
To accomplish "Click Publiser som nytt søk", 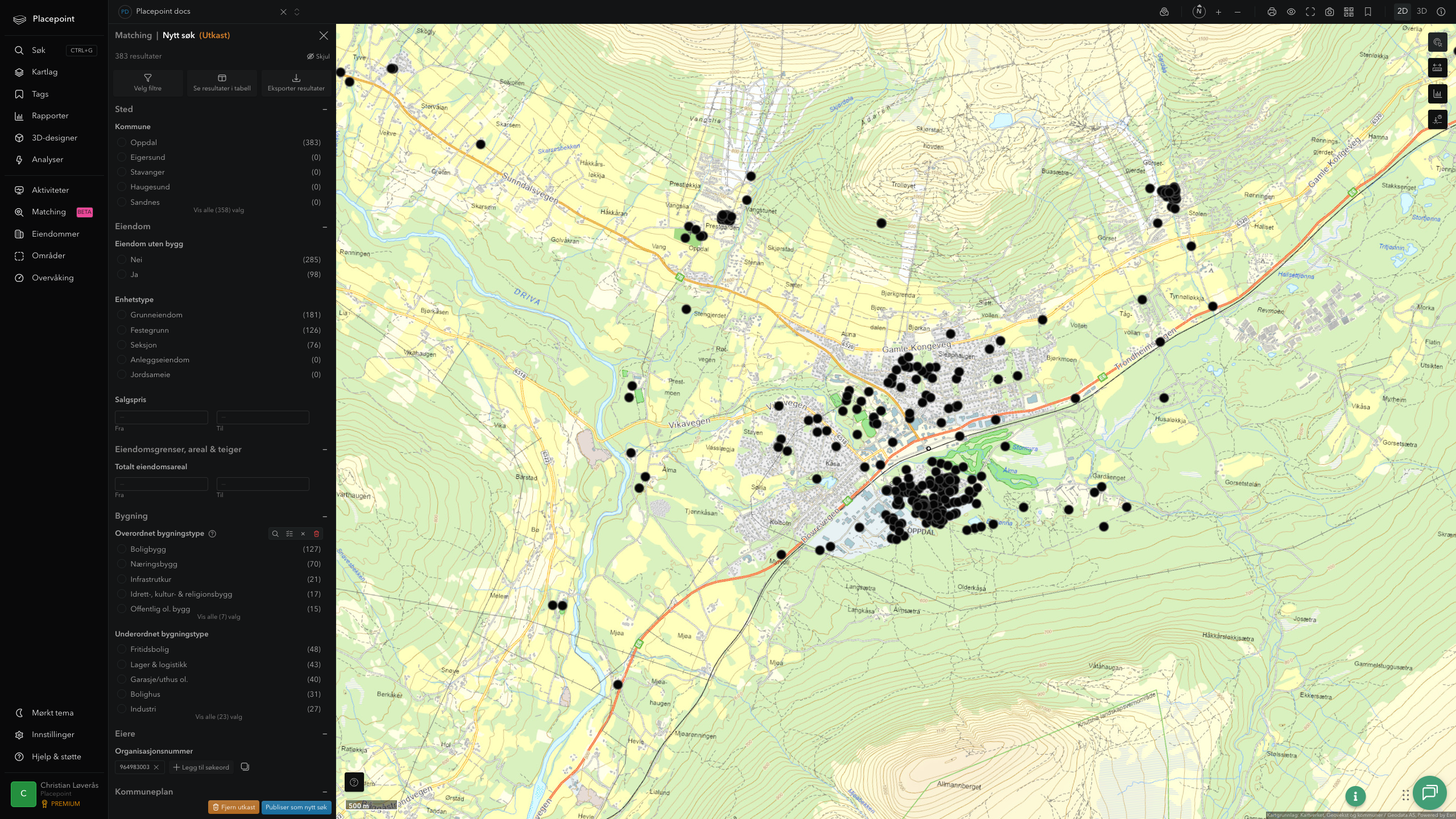I will (x=296, y=807).
